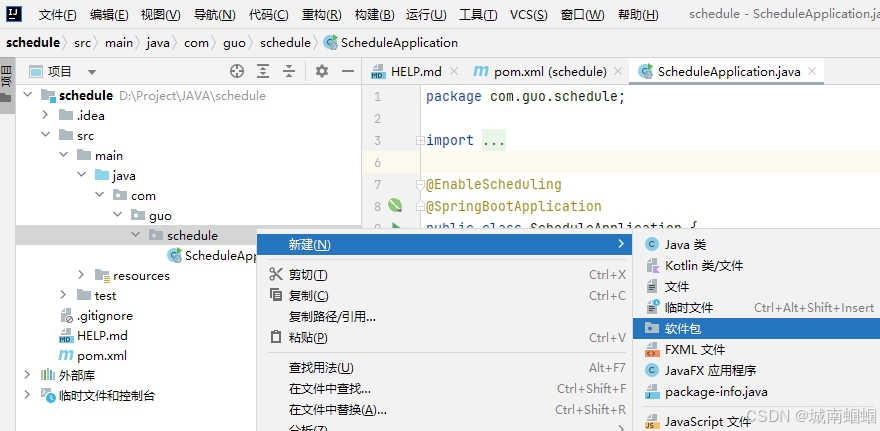The height and width of the screenshot is (431, 880).
Task: Click the scratch file icon in submenu
Action: (x=653, y=307)
